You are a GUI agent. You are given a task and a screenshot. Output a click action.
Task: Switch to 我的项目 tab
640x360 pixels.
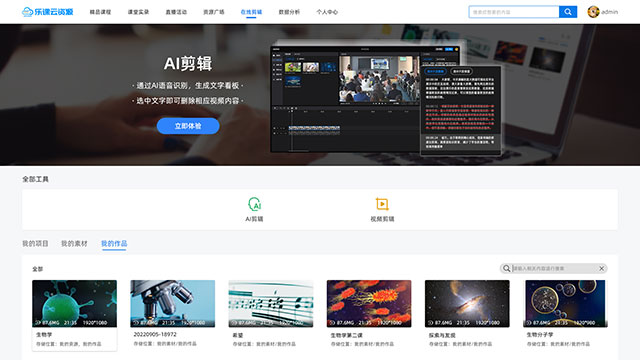pyautogui.click(x=35, y=244)
